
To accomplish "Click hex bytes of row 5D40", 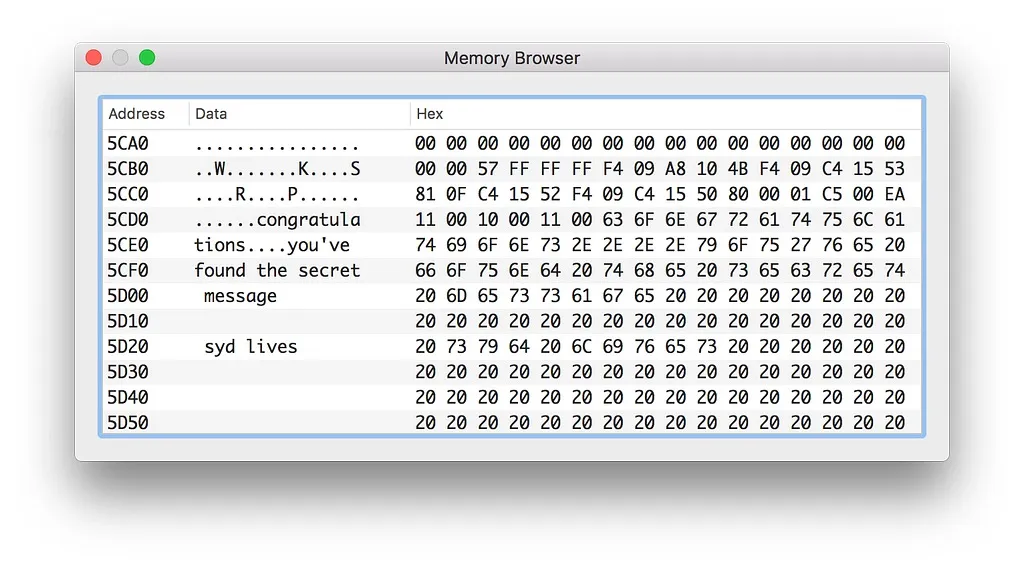I will (660, 398).
